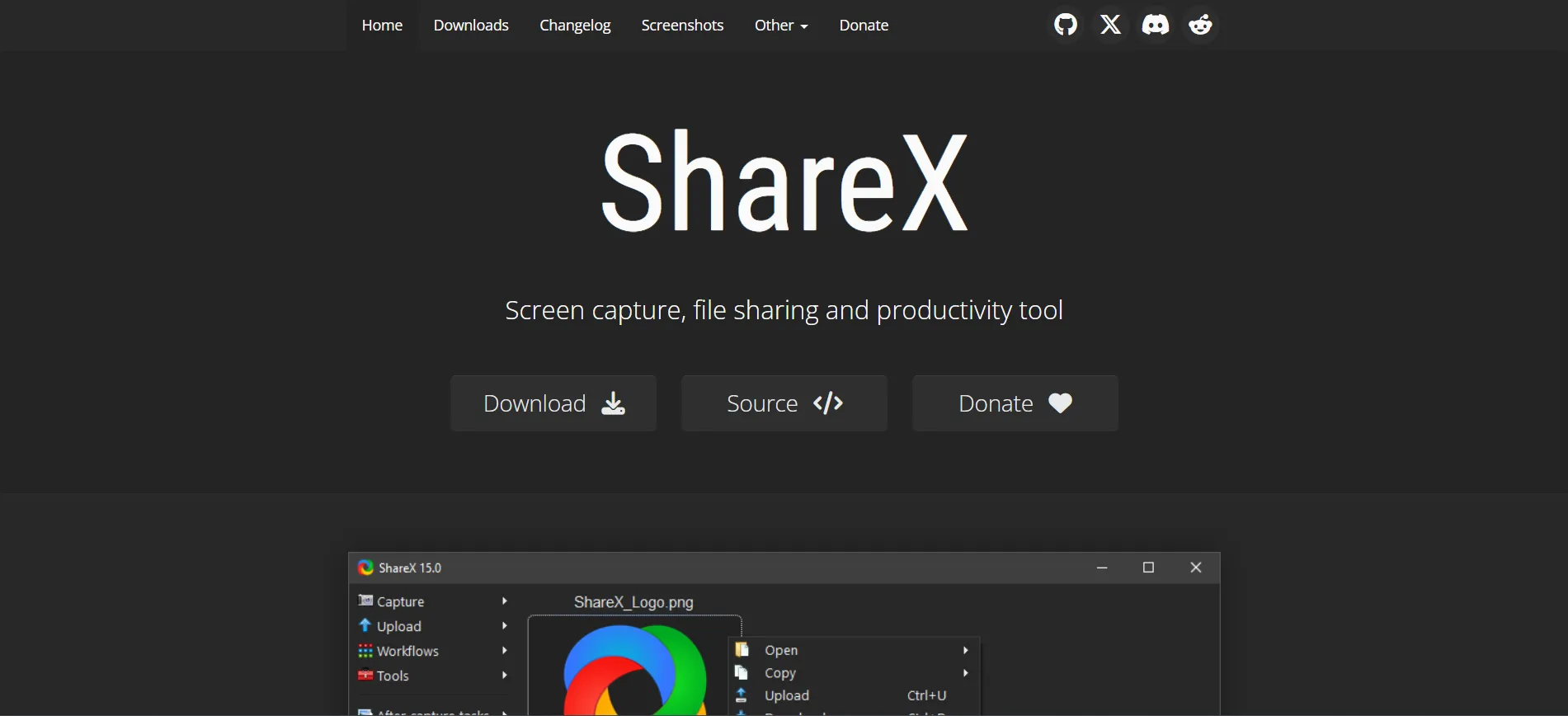Expand the Capture submenu arrow
This screenshot has height=716, width=1568.
[504, 601]
